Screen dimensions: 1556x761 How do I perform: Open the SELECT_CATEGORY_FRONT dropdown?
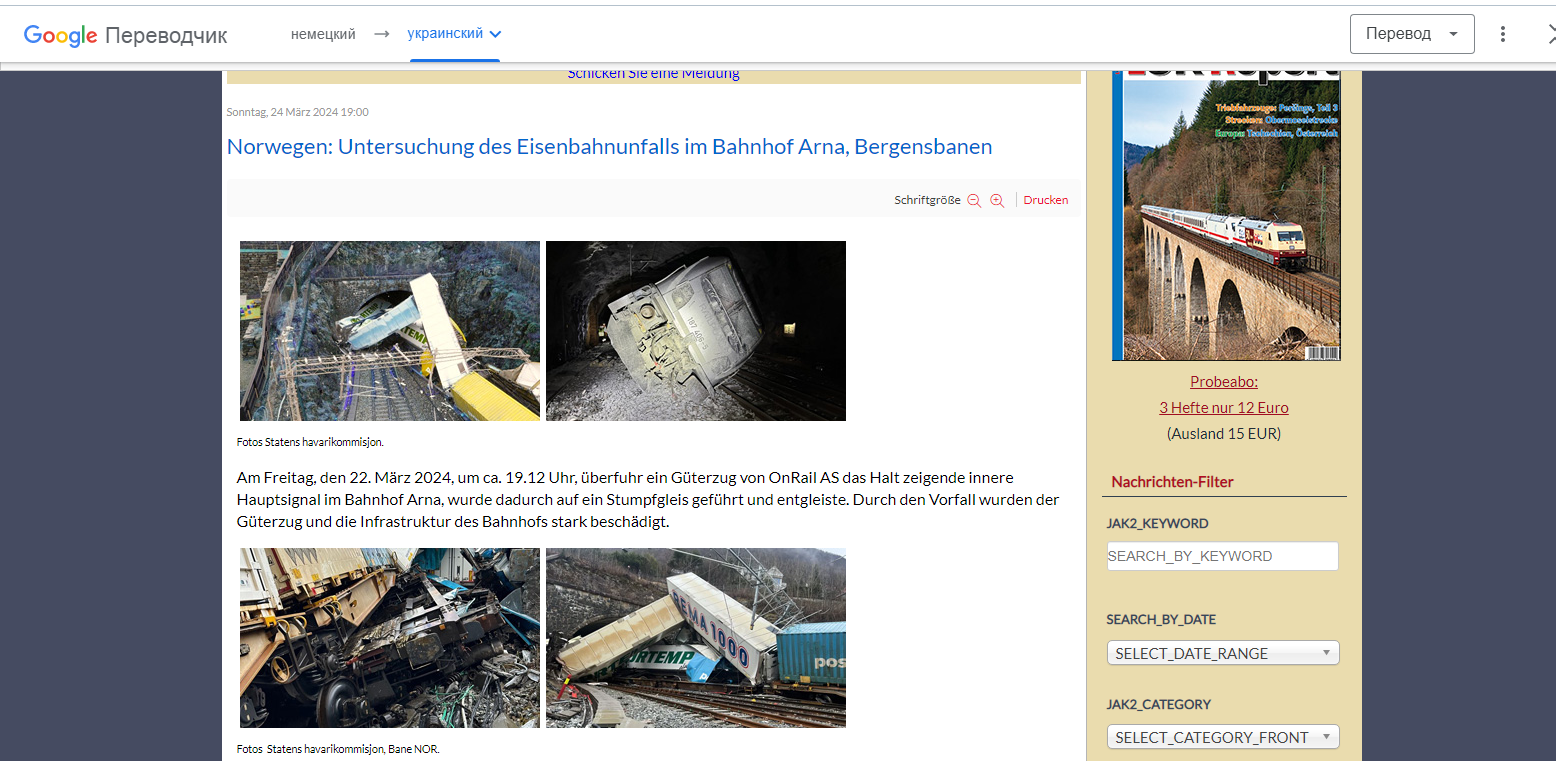pos(1223,737)
